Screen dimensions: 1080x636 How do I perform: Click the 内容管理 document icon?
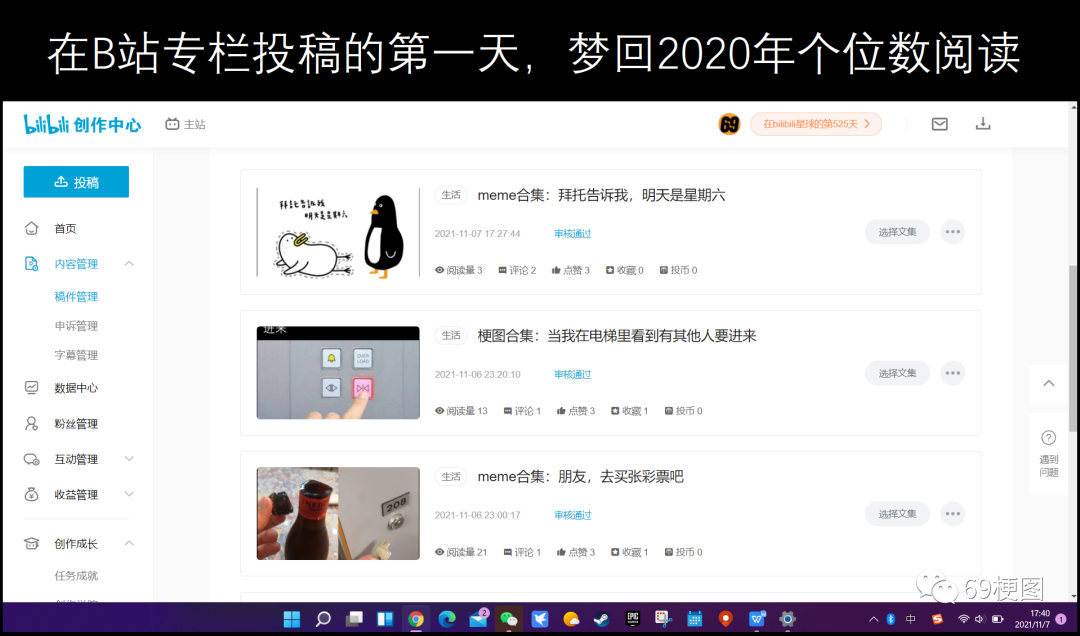[32, 263]
